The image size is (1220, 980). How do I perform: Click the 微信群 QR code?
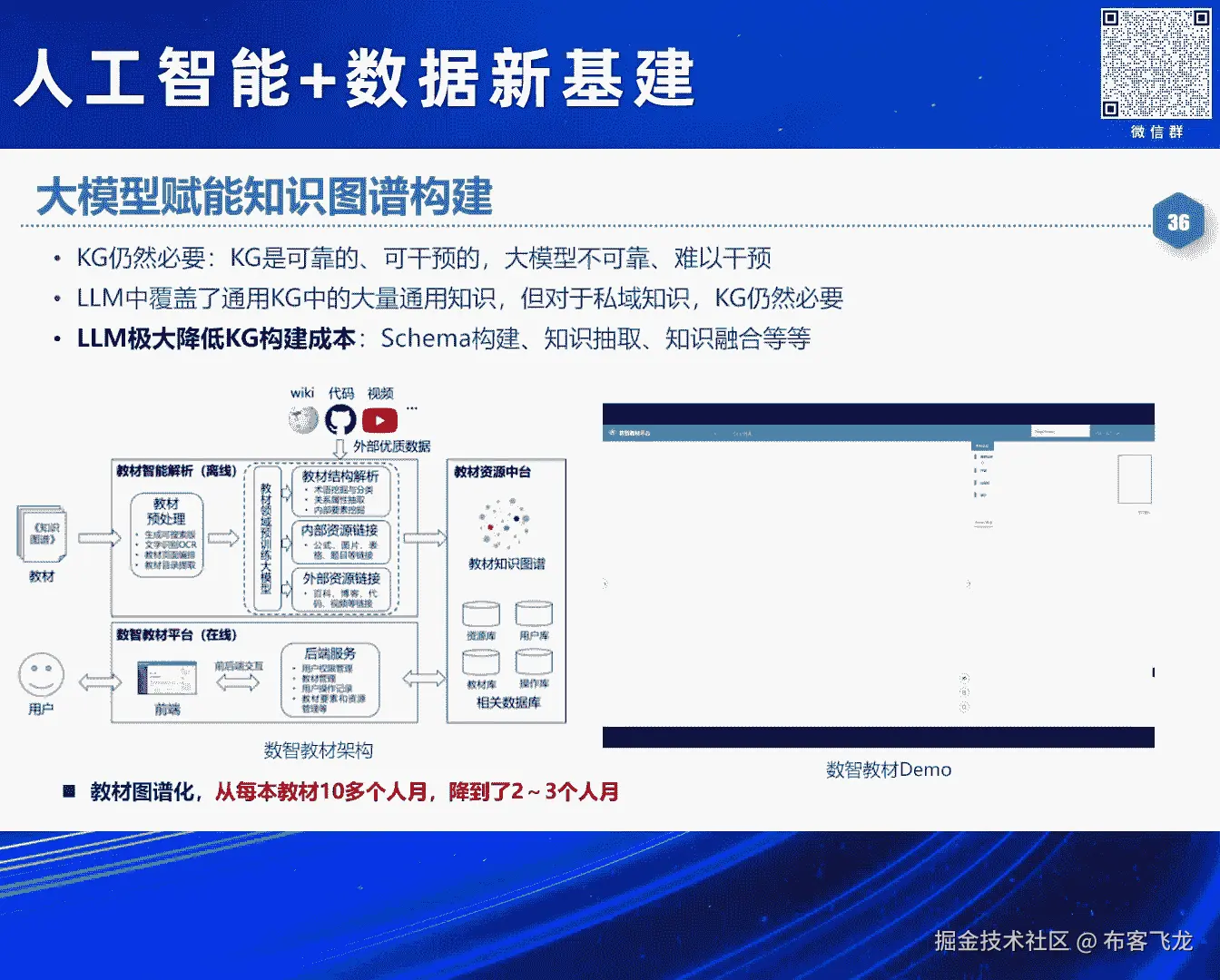tap(1156, 64)
